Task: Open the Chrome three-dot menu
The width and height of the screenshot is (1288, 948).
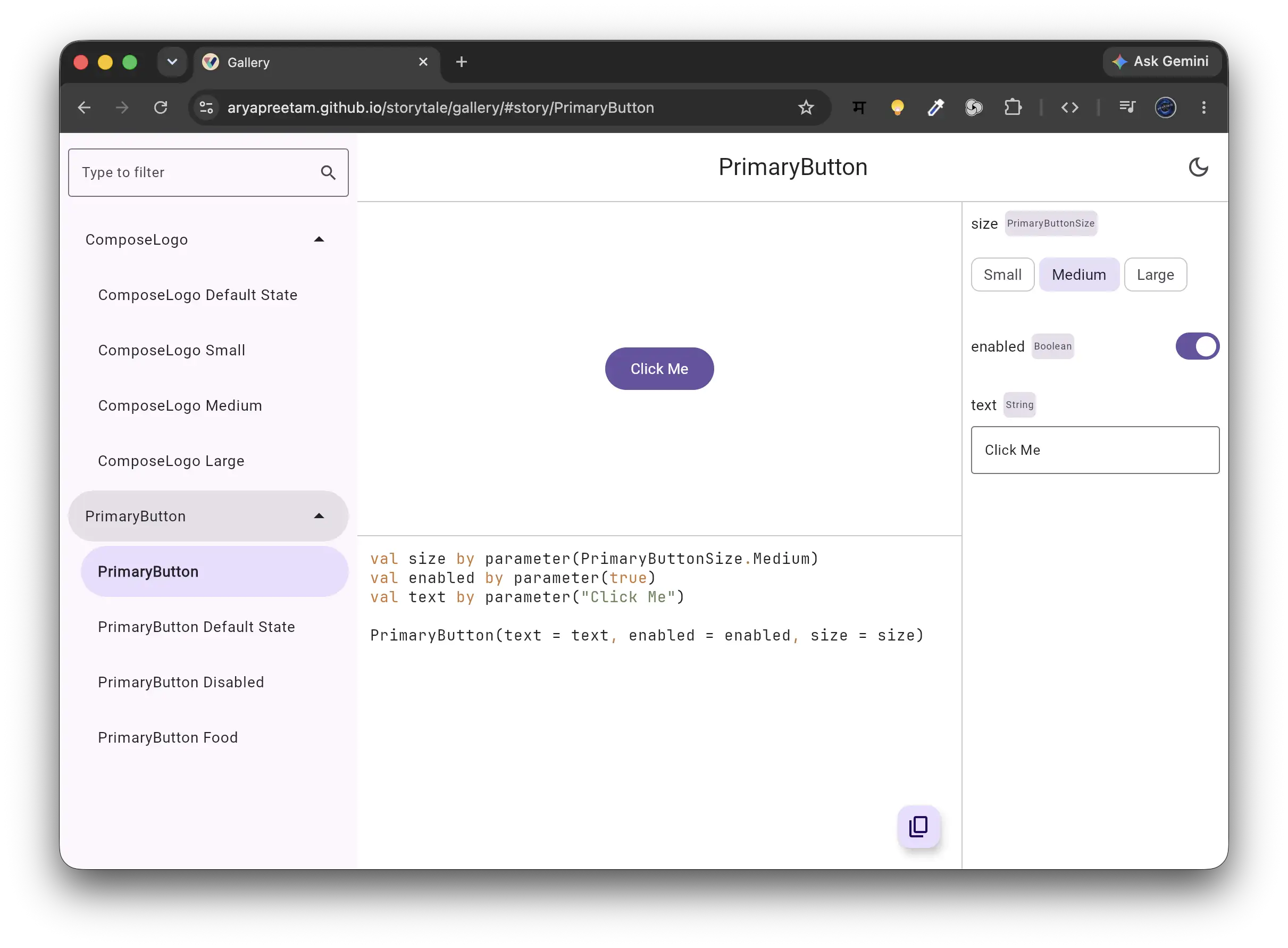Action: [x=1203, y=107]
